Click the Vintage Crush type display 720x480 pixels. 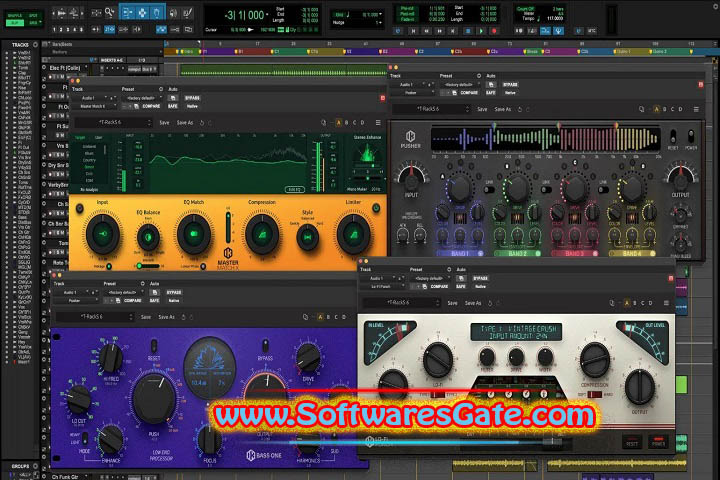(516, 332)
